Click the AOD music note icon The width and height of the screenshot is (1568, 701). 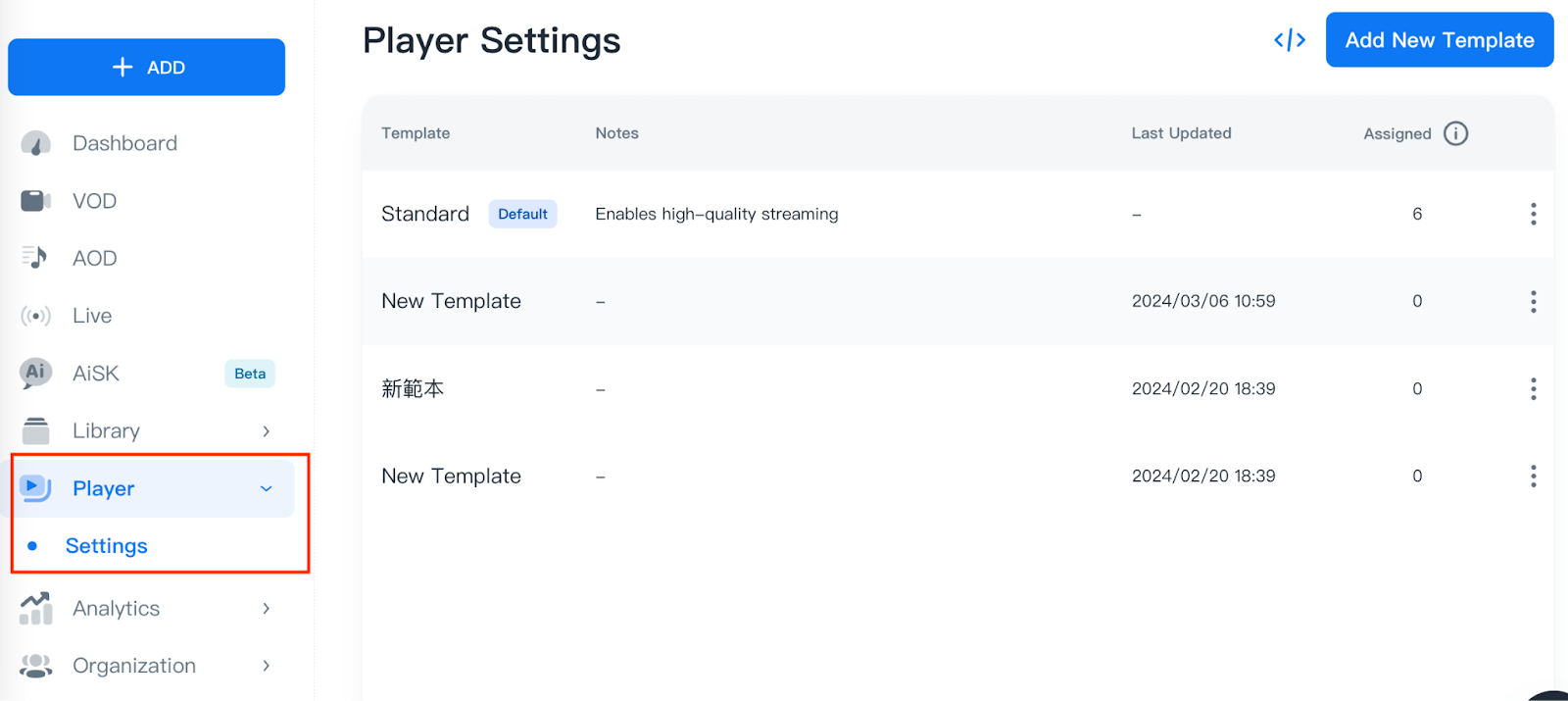click(35, 258)
